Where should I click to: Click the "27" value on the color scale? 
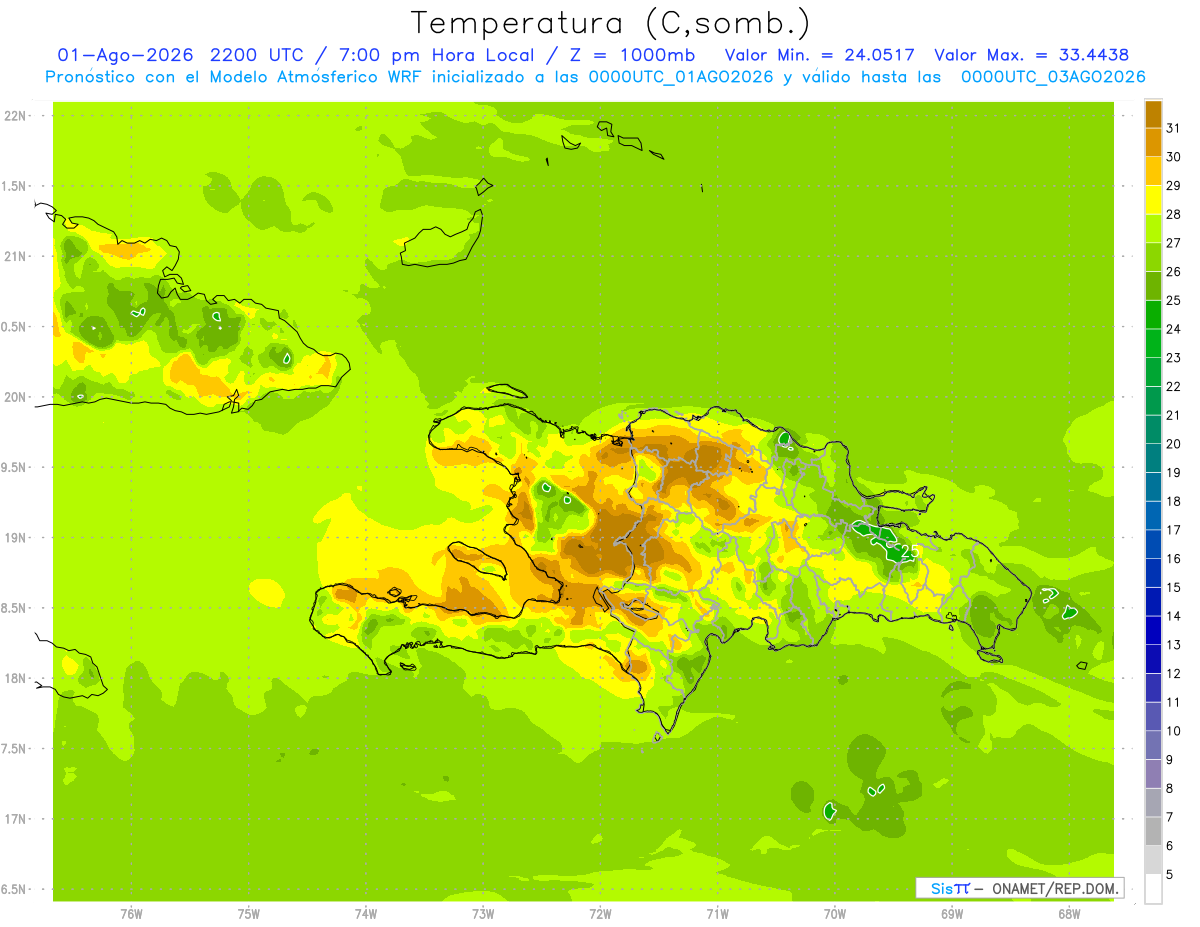[x=1173, y=243]
